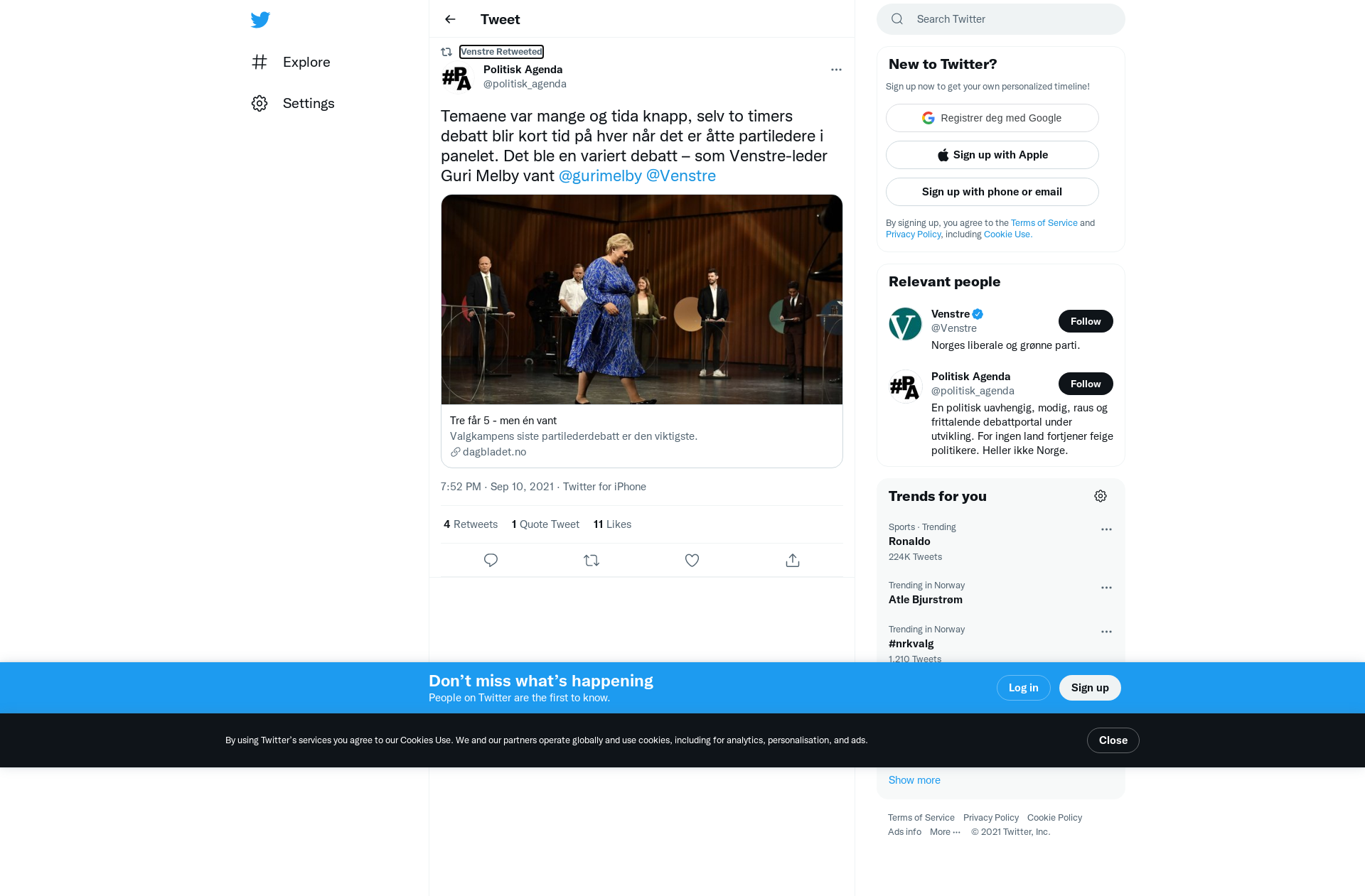Open more options for Atle Bjurstrøm trend
Viewport: 1365px width, 896px height.
pyautogui.click(x=1106, y=588)
